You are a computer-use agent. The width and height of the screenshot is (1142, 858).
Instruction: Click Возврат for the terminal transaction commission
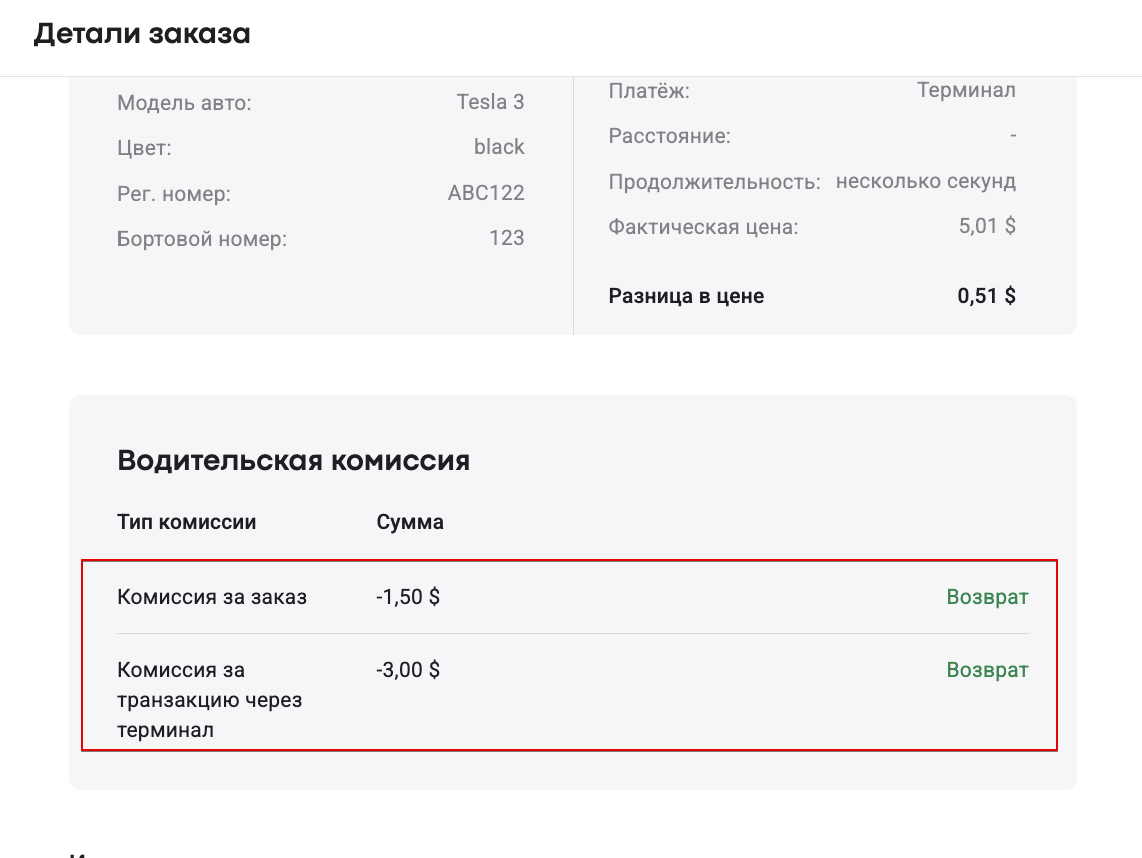(987, 670)
